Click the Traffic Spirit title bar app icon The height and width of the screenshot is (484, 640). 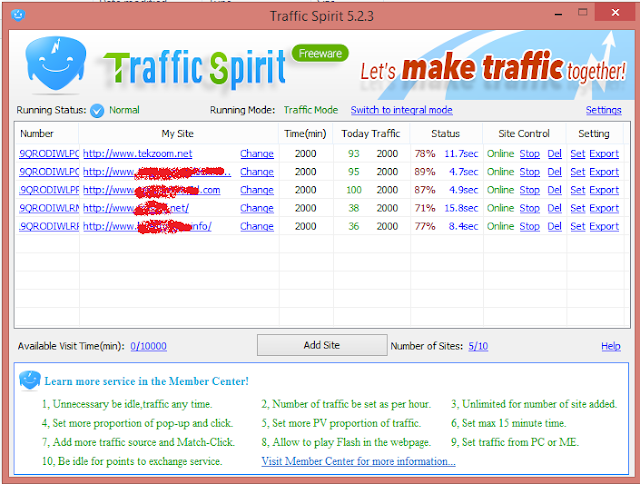pos(18,15)
